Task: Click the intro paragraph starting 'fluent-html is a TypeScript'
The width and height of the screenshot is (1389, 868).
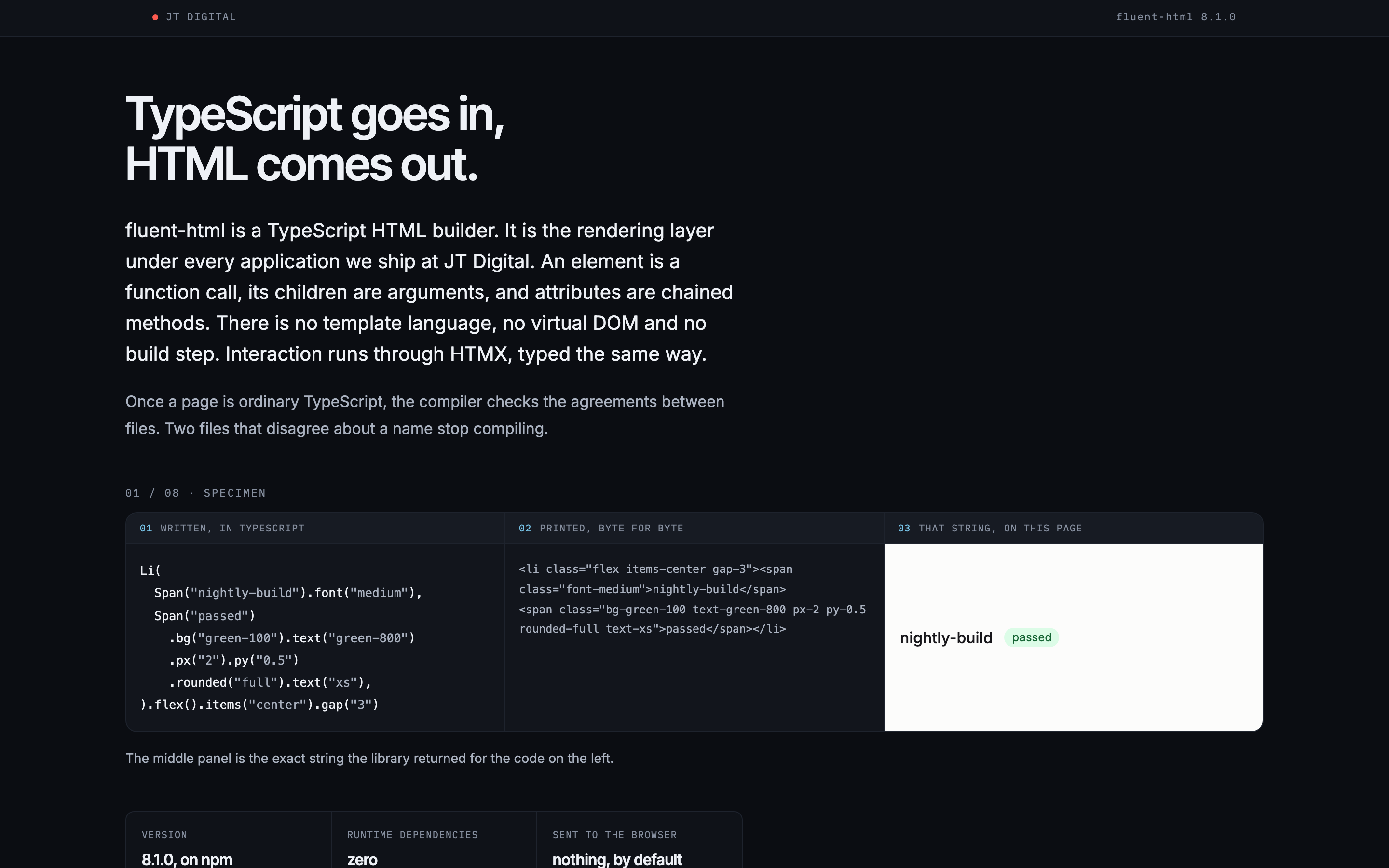Action: tap(429, 292)
